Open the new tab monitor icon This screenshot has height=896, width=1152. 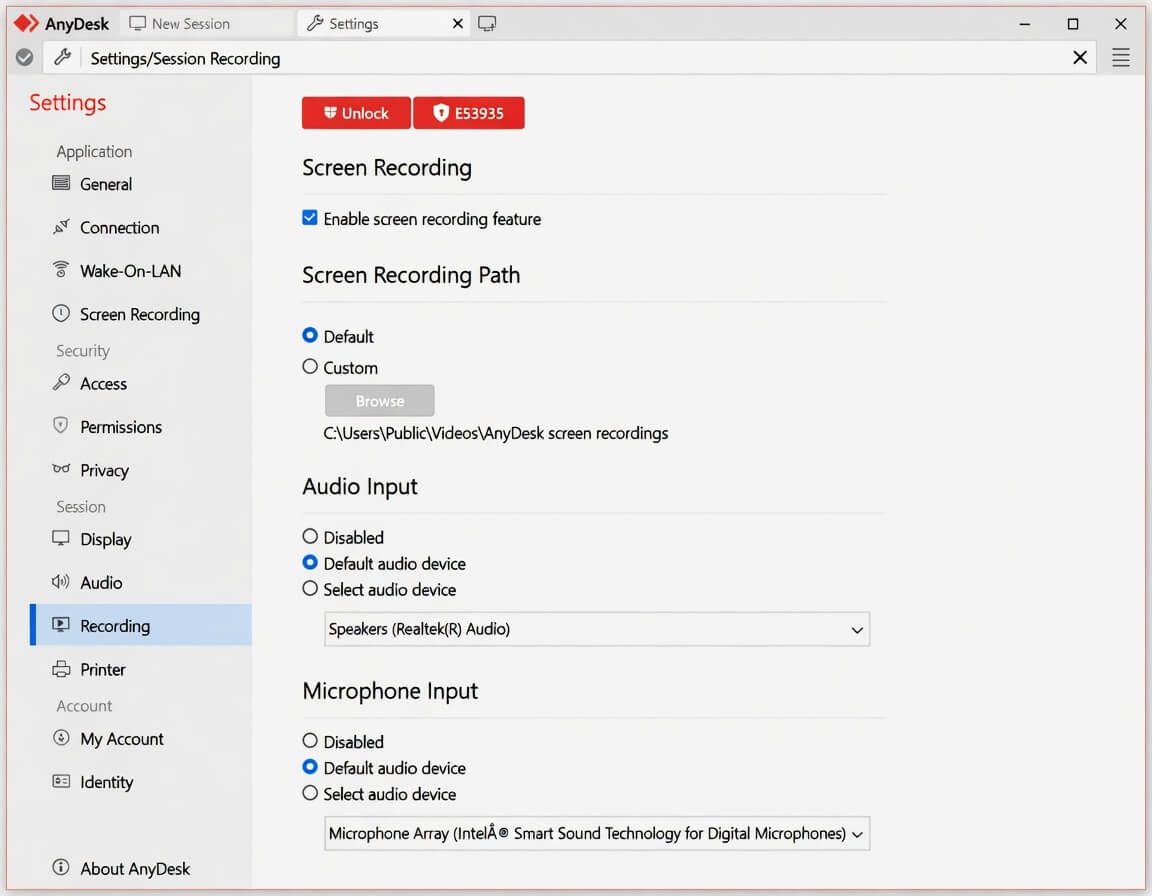pos(486,24)
